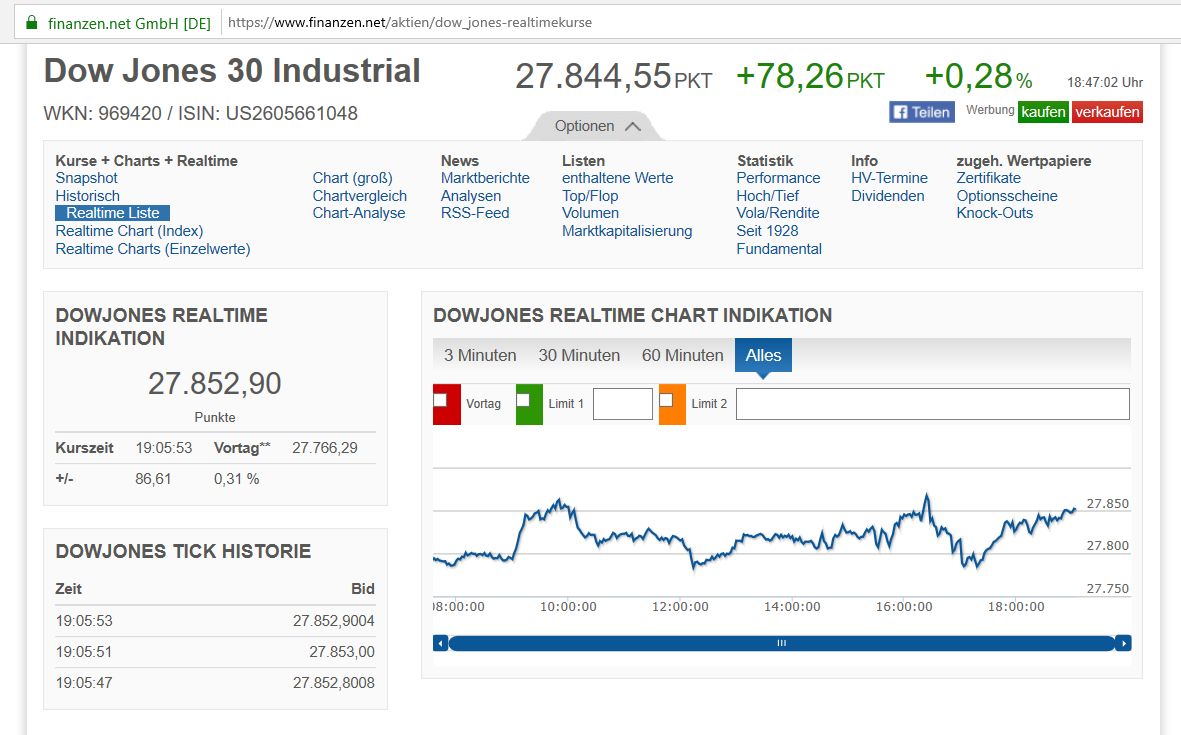
Task: Click the green padlock security icon
Action: [x=32, y=22]
